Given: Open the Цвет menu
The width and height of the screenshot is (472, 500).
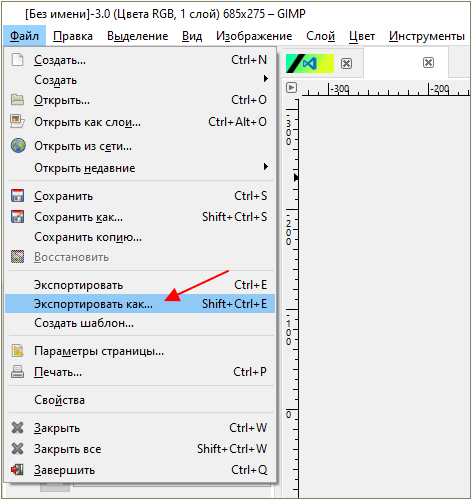Looking at the screenshot, I should tap(362, 36).
